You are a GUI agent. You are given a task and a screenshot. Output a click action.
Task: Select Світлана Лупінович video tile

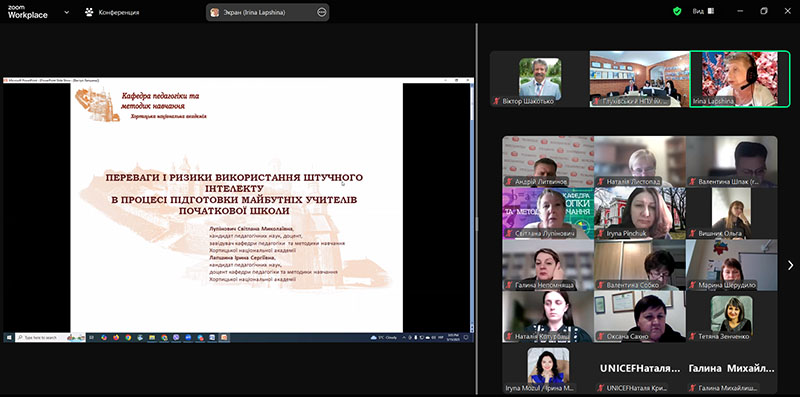548,213
